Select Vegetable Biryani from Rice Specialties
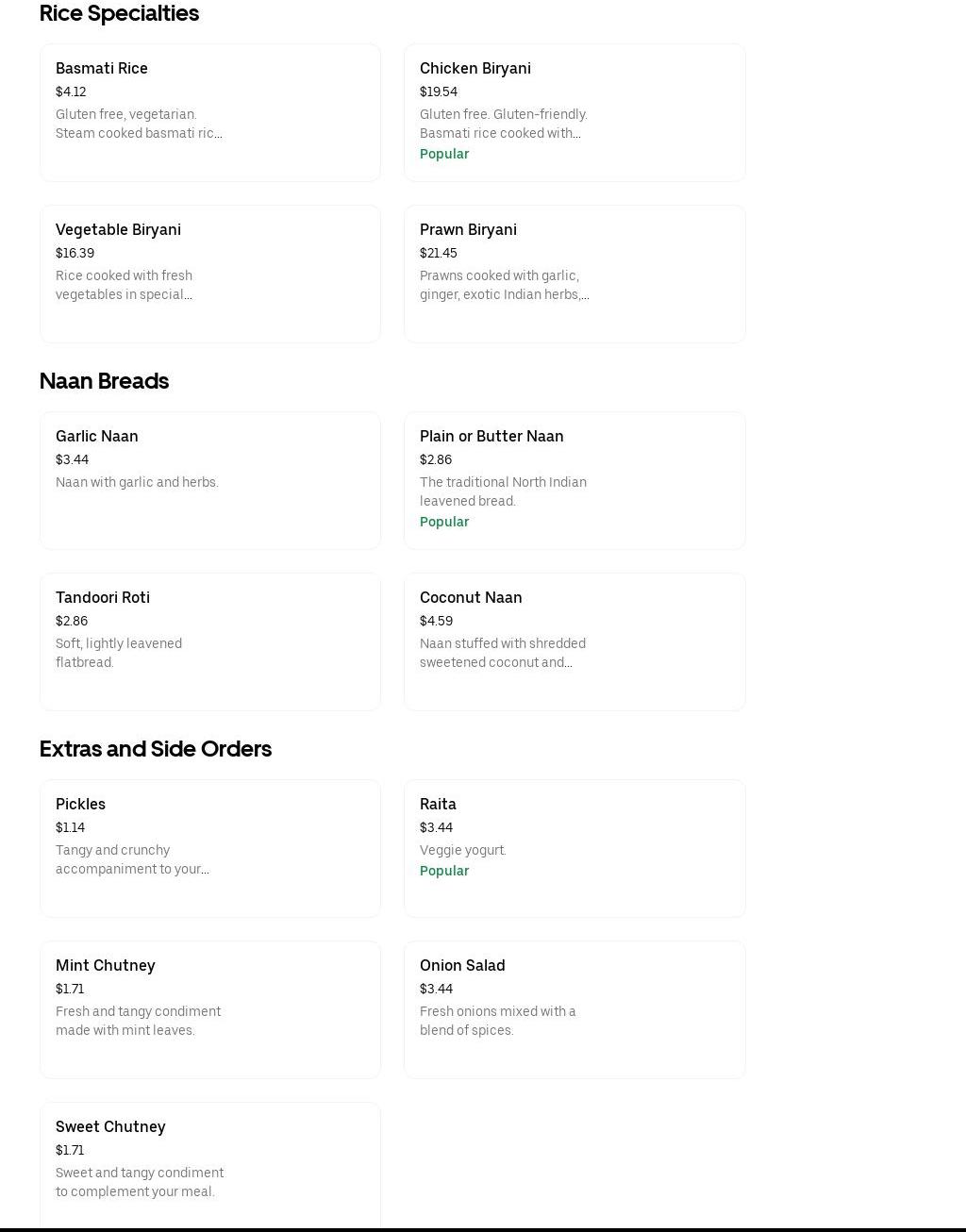The height and width of the screenshot is (1232, 966). pyautogui.click(x=209, y=274)
